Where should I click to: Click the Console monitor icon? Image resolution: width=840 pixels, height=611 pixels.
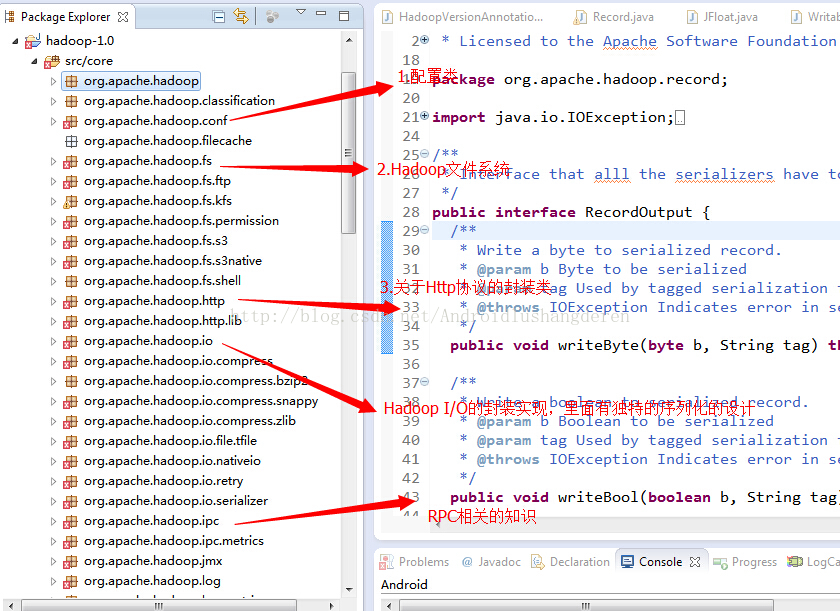(x=627, y=561)
